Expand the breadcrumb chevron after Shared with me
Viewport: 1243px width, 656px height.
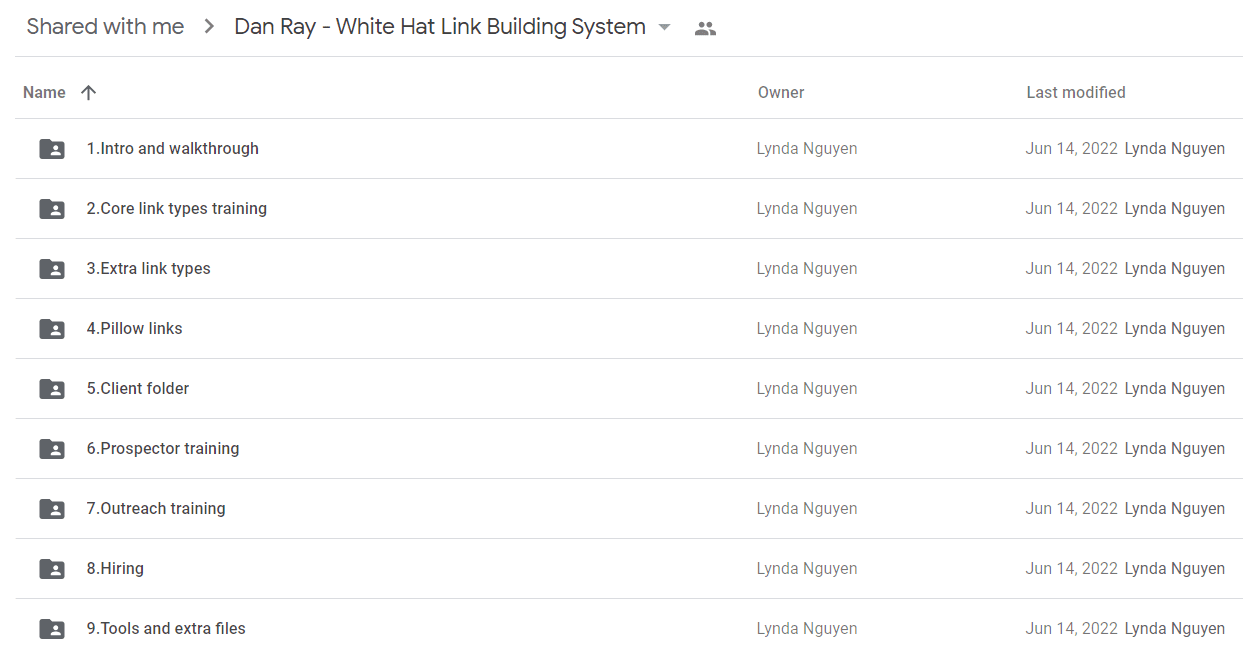click(x=209, y=27)
